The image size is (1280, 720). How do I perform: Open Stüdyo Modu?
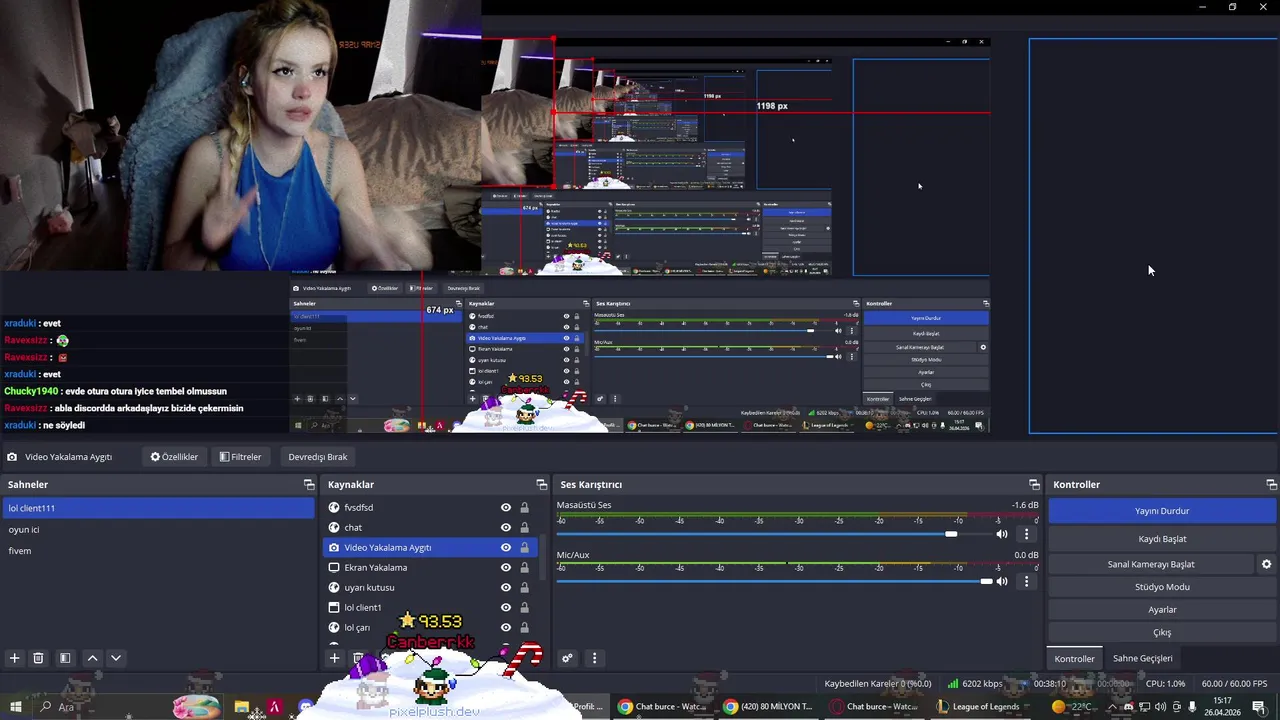[x=1162, y=587]
